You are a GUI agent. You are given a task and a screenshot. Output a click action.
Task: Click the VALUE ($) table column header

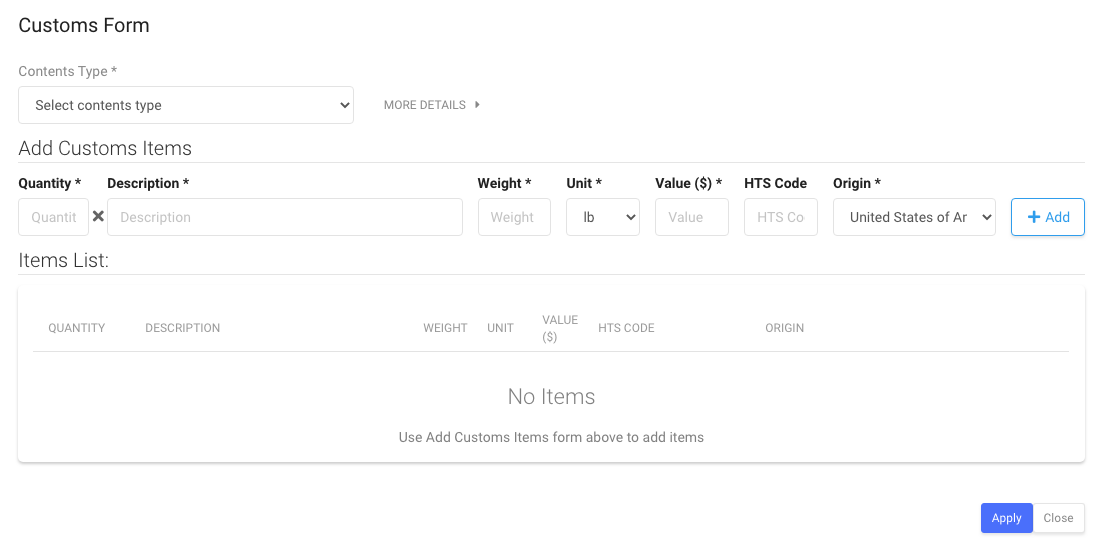tap(560, 328)
